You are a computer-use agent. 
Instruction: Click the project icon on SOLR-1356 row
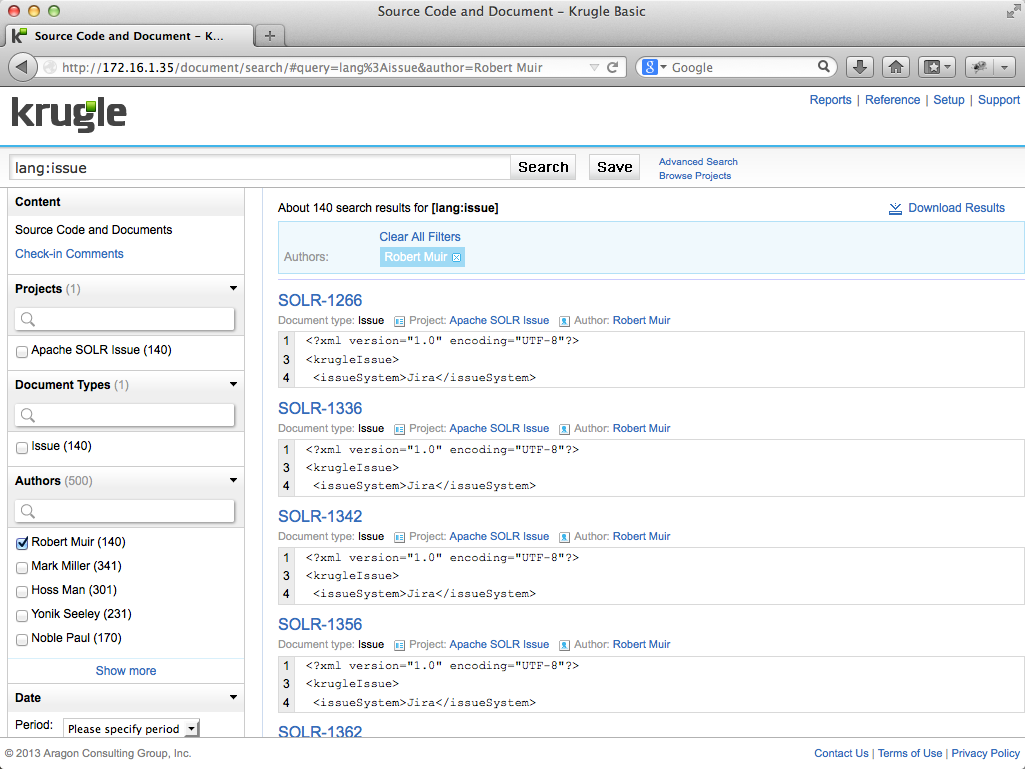click(x=399, y=645)
